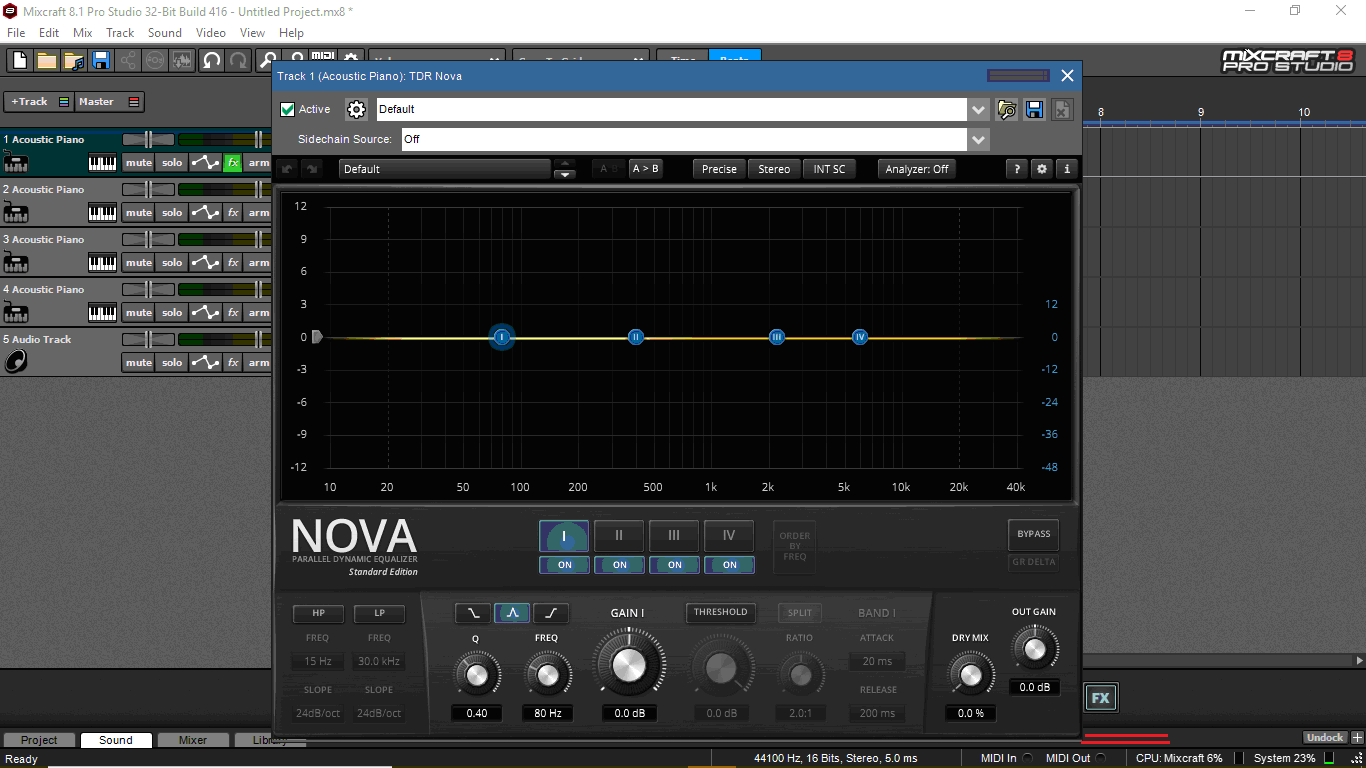Screen dimensions: 1366x768
Task: Click the Audio Track speaker image
Action: (x=16, y=362)
